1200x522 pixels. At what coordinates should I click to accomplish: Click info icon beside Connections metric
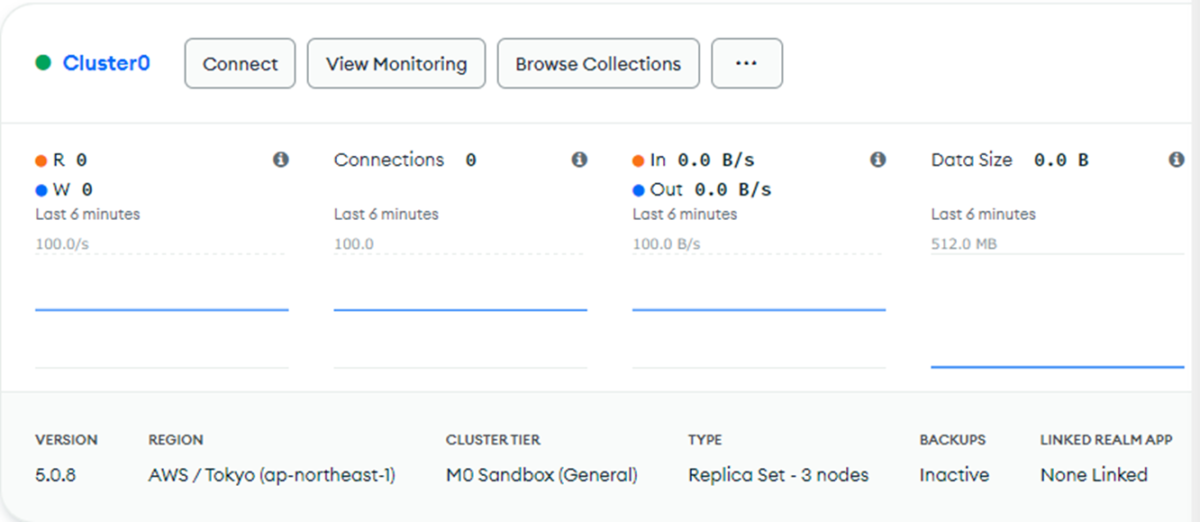(x=579, y=160)
